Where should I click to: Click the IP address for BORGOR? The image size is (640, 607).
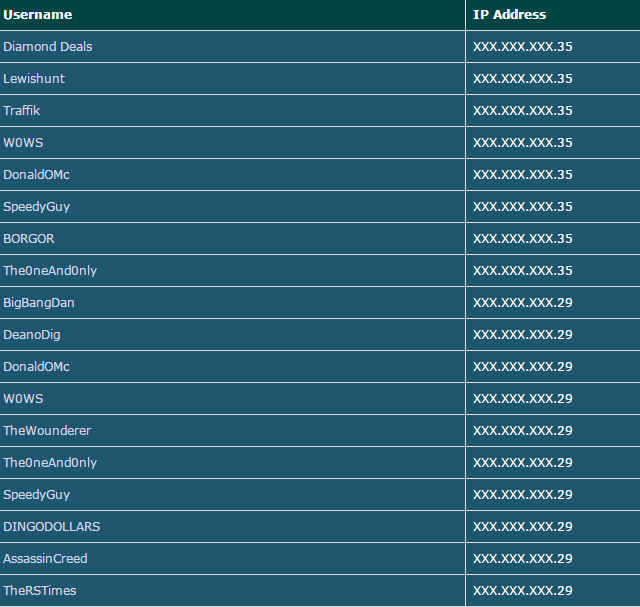pos(523,238)
